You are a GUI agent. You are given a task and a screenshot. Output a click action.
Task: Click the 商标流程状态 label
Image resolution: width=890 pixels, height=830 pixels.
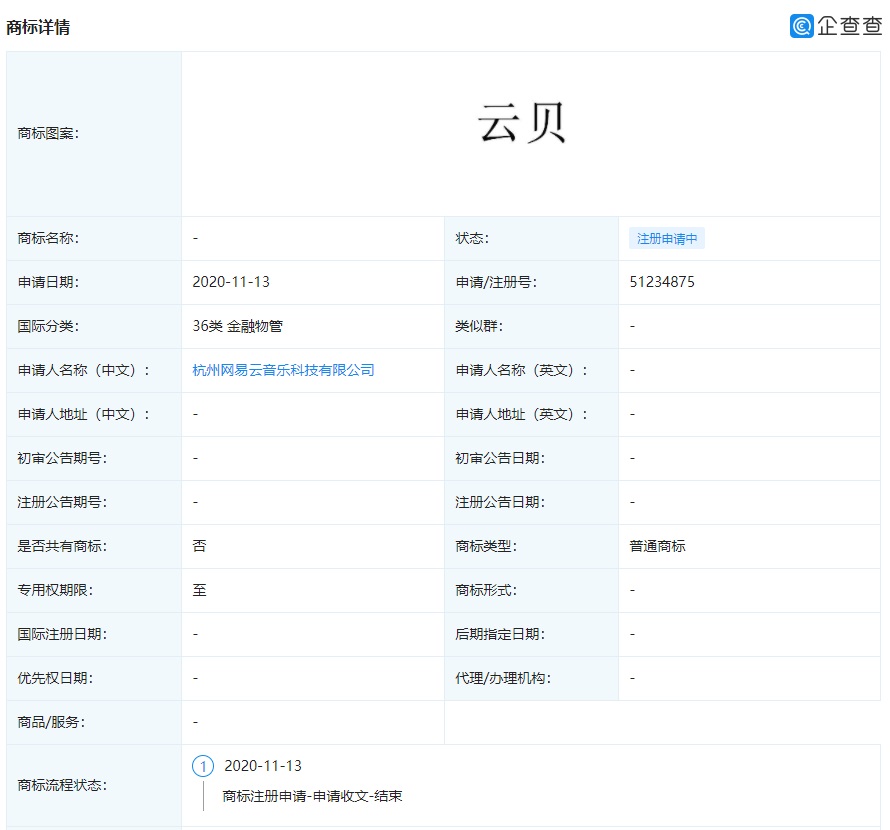52,785
